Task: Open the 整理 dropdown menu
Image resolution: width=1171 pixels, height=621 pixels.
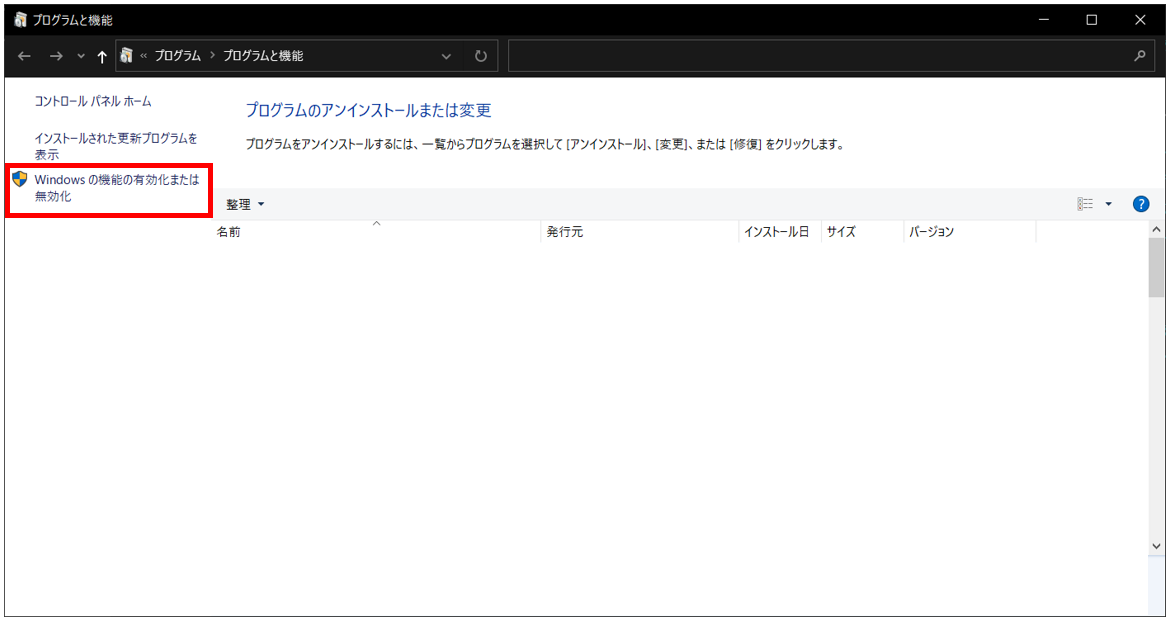Action: point(245,205)
